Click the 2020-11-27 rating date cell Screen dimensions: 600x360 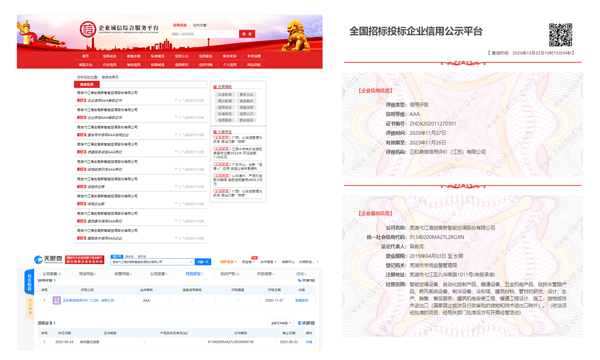tap(274, 300)
